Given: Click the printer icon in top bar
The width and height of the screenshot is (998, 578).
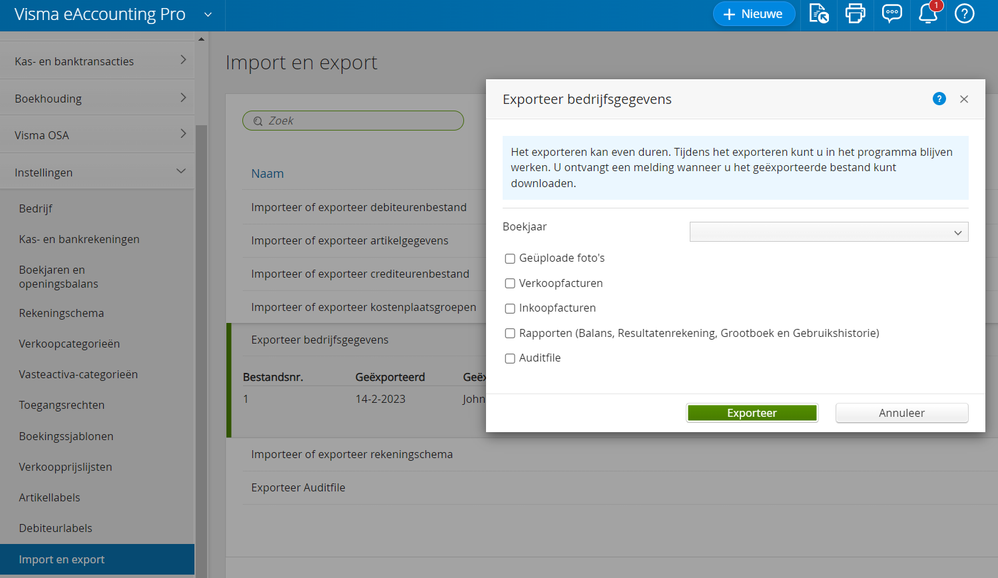Looking at the screenshot, I should [855, 14].
